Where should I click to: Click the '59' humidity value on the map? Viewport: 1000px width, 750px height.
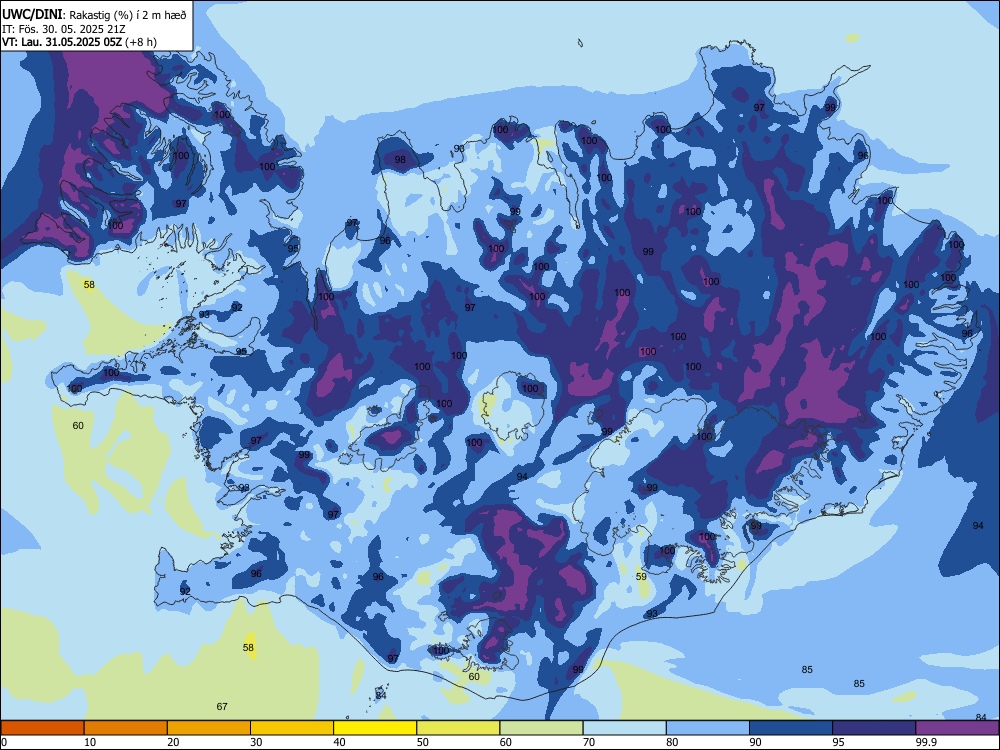(642, 577)
